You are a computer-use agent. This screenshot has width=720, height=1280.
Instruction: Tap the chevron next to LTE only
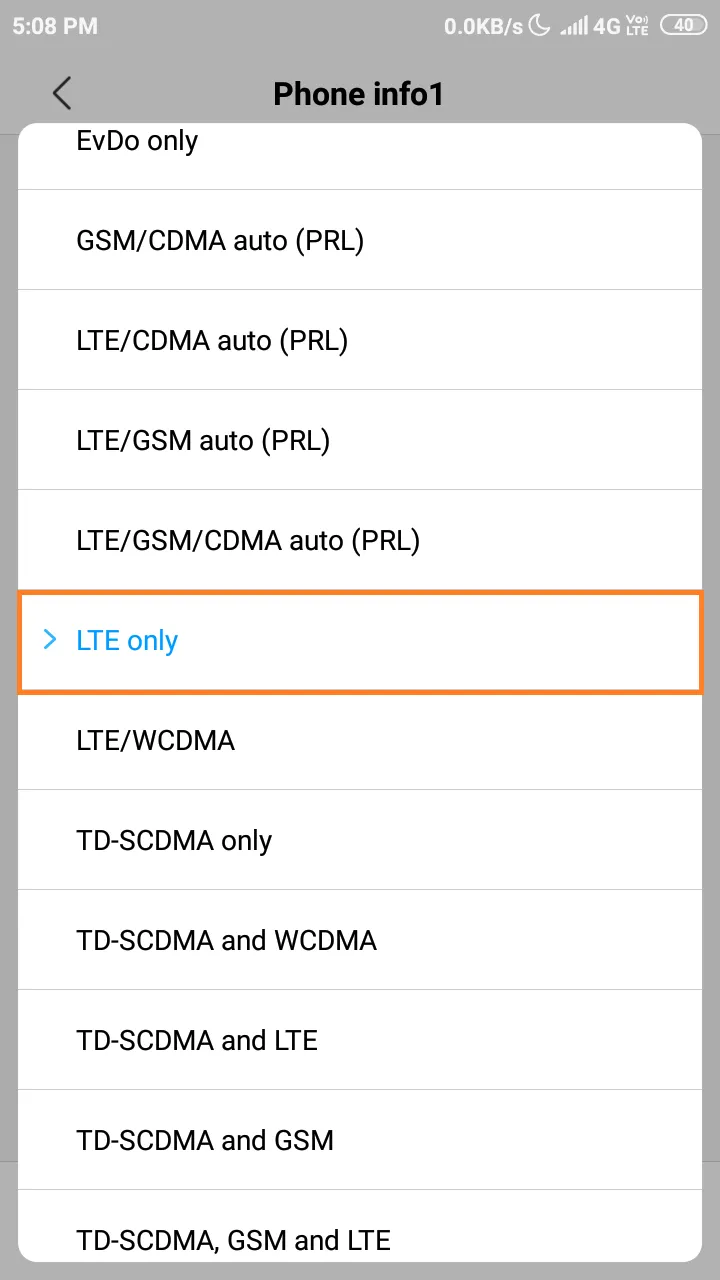tap(49, 640)
